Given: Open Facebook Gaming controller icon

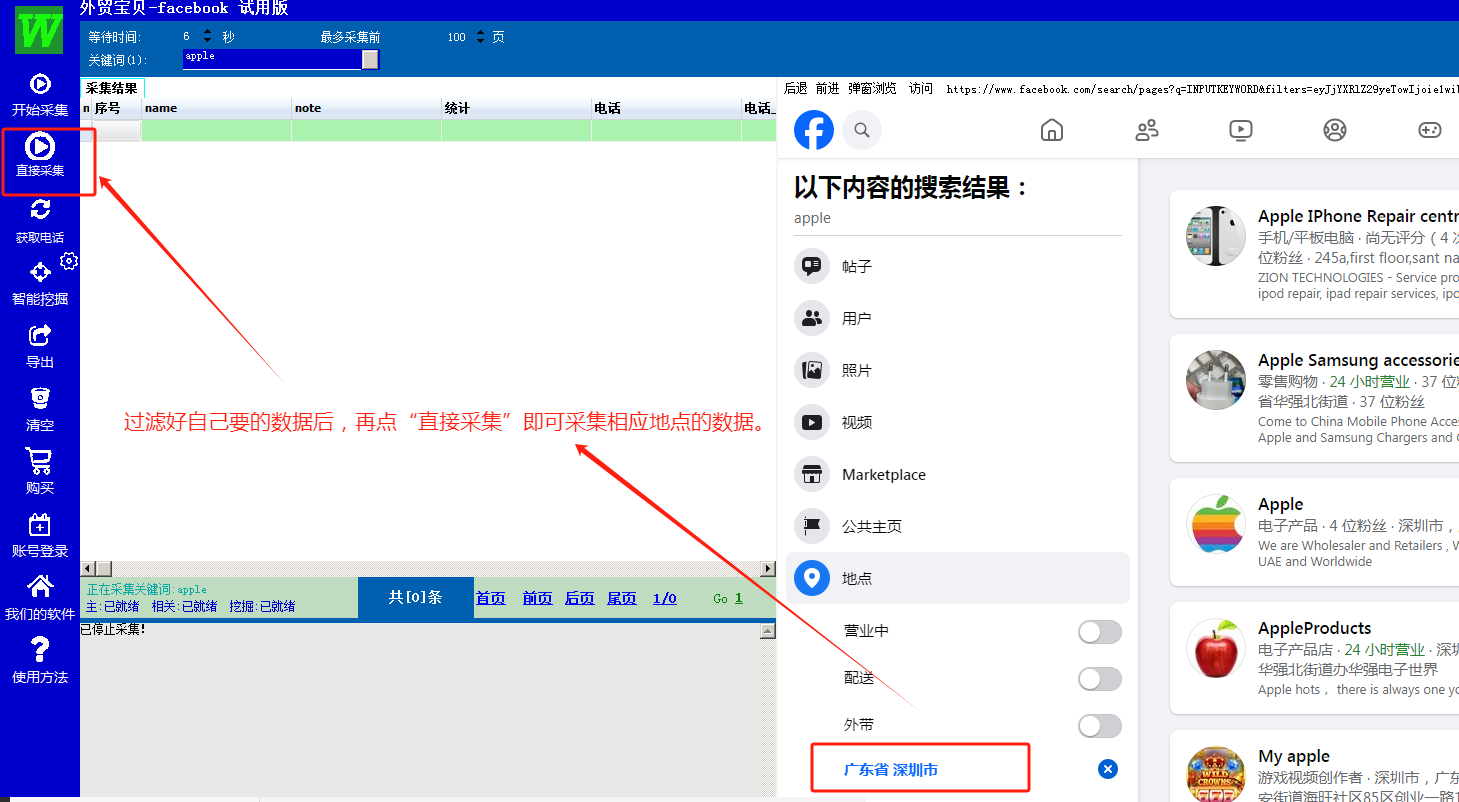Looking at the screenshot, I should 1429,130.
